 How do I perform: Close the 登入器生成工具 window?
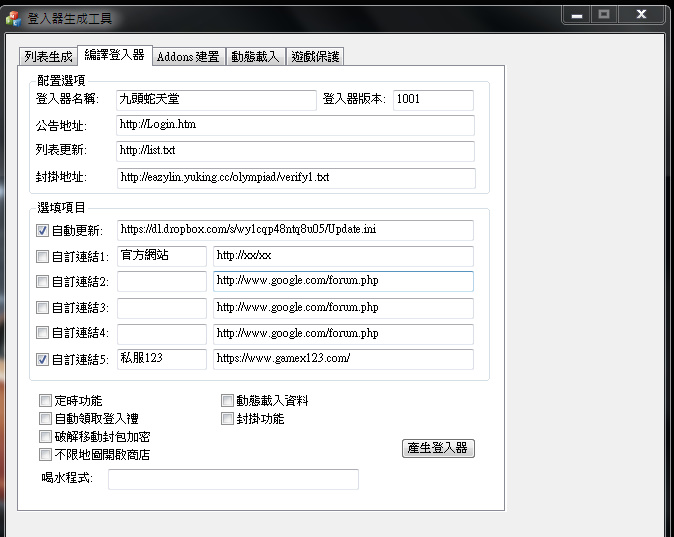click(641, 15)
